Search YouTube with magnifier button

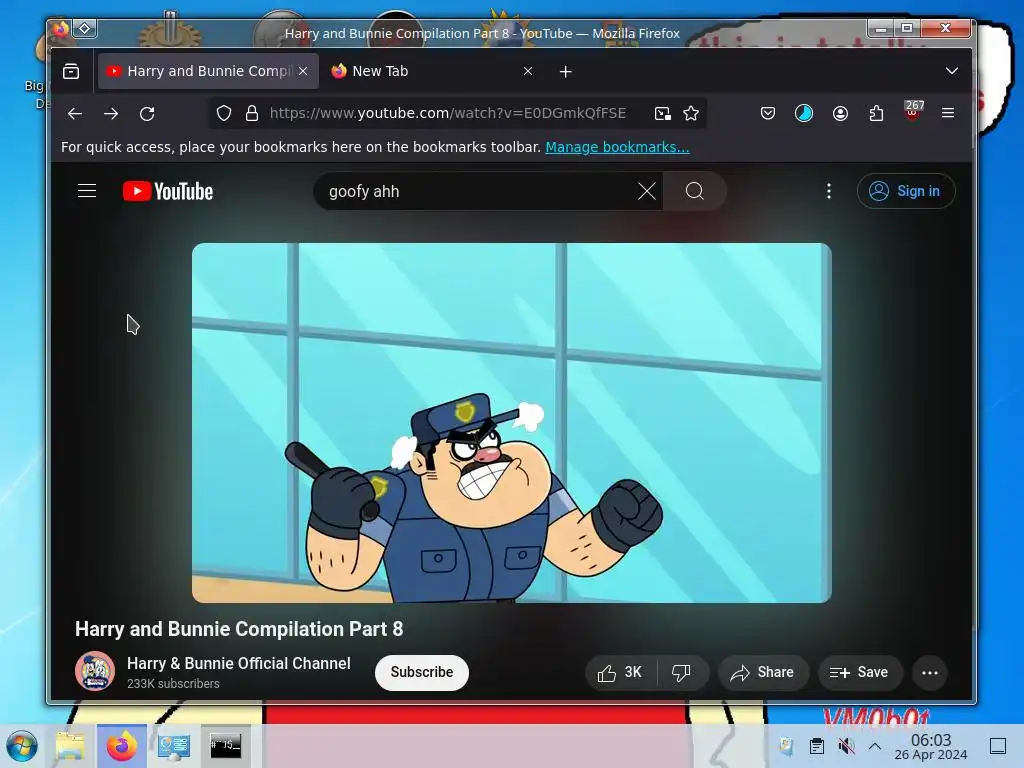(695, 191)
